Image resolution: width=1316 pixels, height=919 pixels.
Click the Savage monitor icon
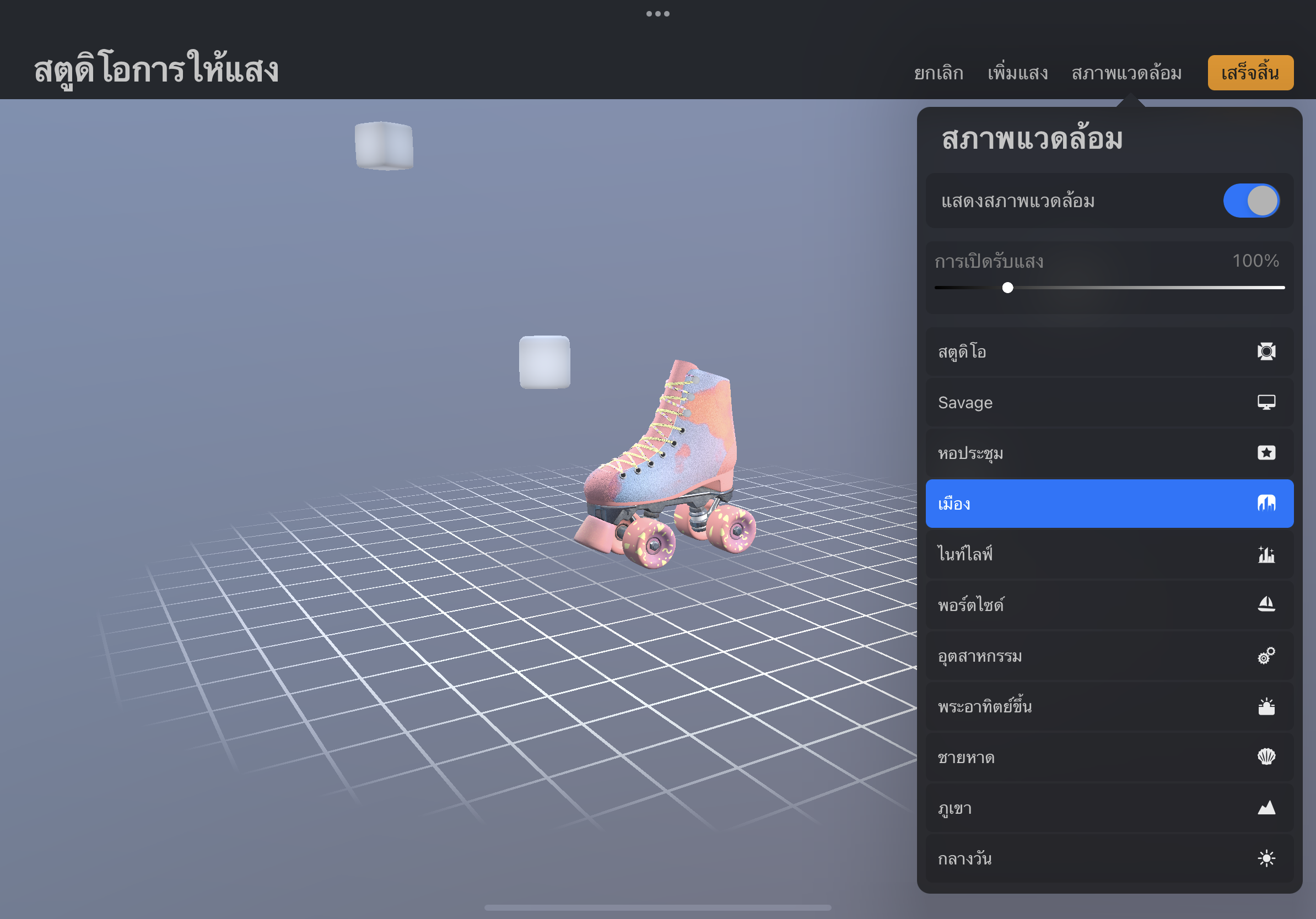pos(1265,402)
